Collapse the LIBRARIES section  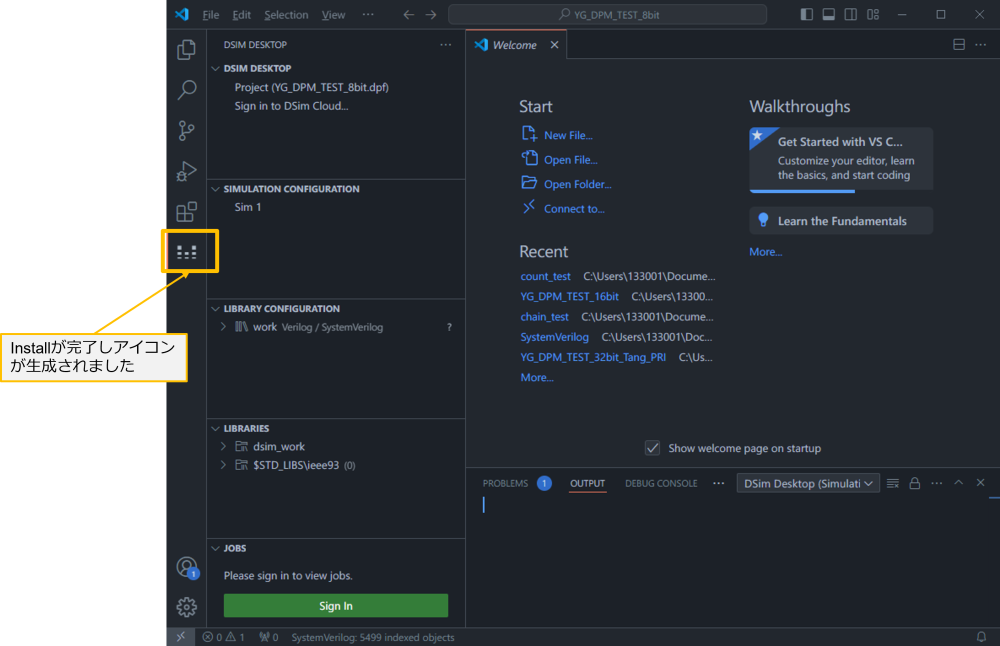click(216, 429)
